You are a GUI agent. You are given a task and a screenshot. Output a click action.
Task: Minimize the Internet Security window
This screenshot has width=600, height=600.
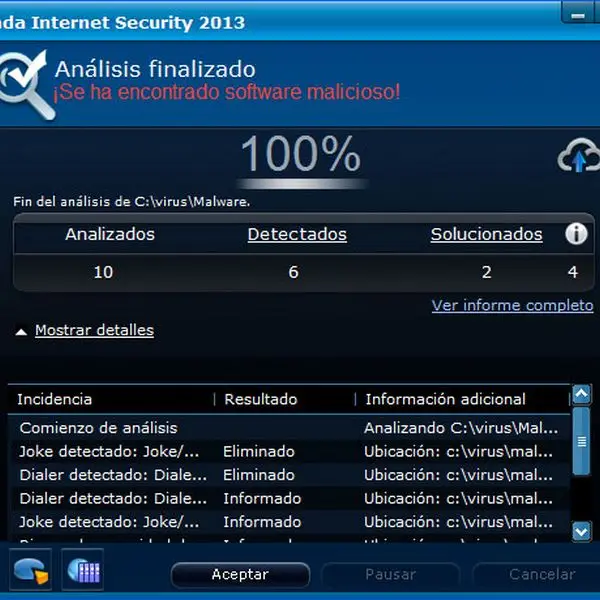[x=578, y=15]
